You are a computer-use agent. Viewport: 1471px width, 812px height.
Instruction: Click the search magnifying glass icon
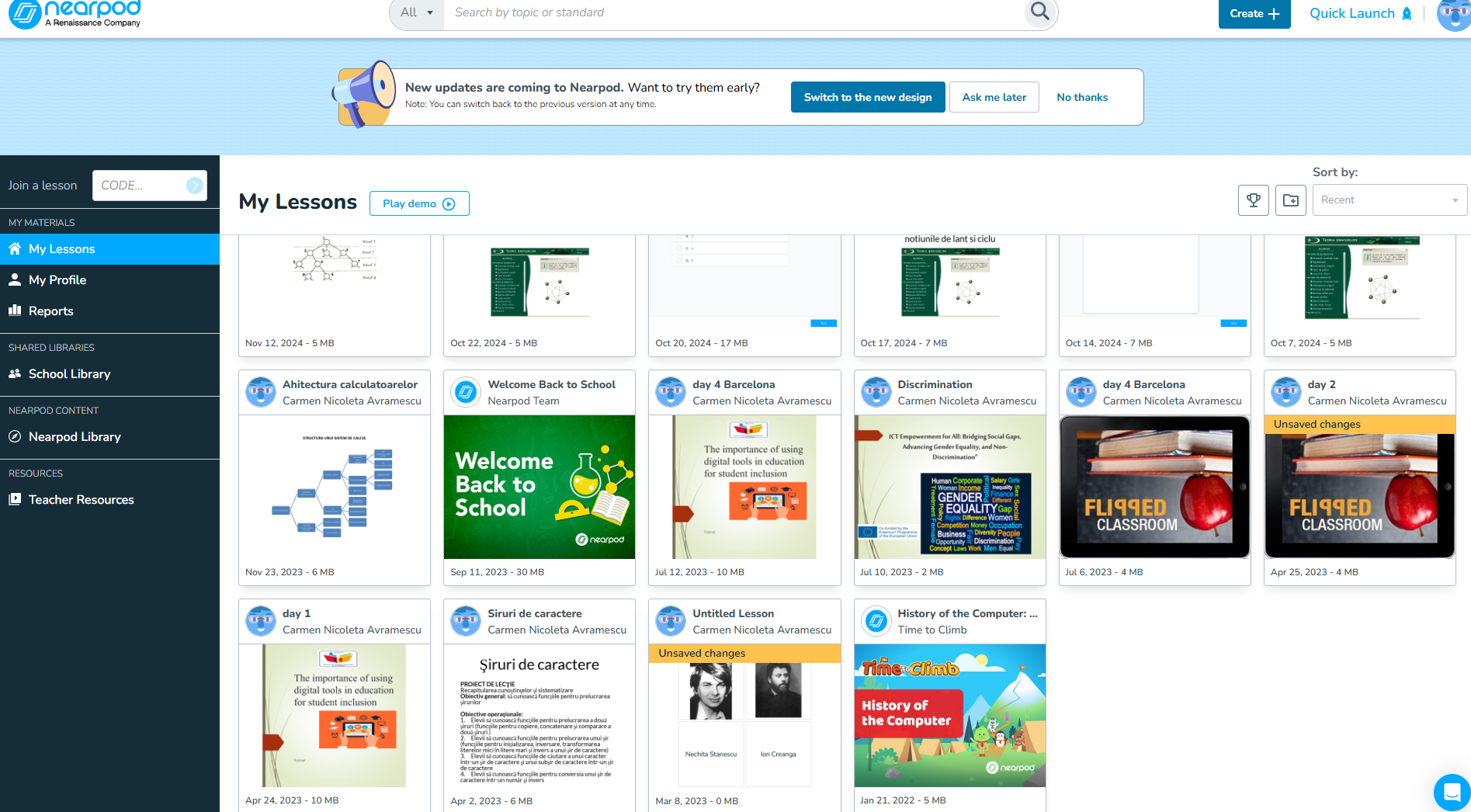coord(1039,12)
